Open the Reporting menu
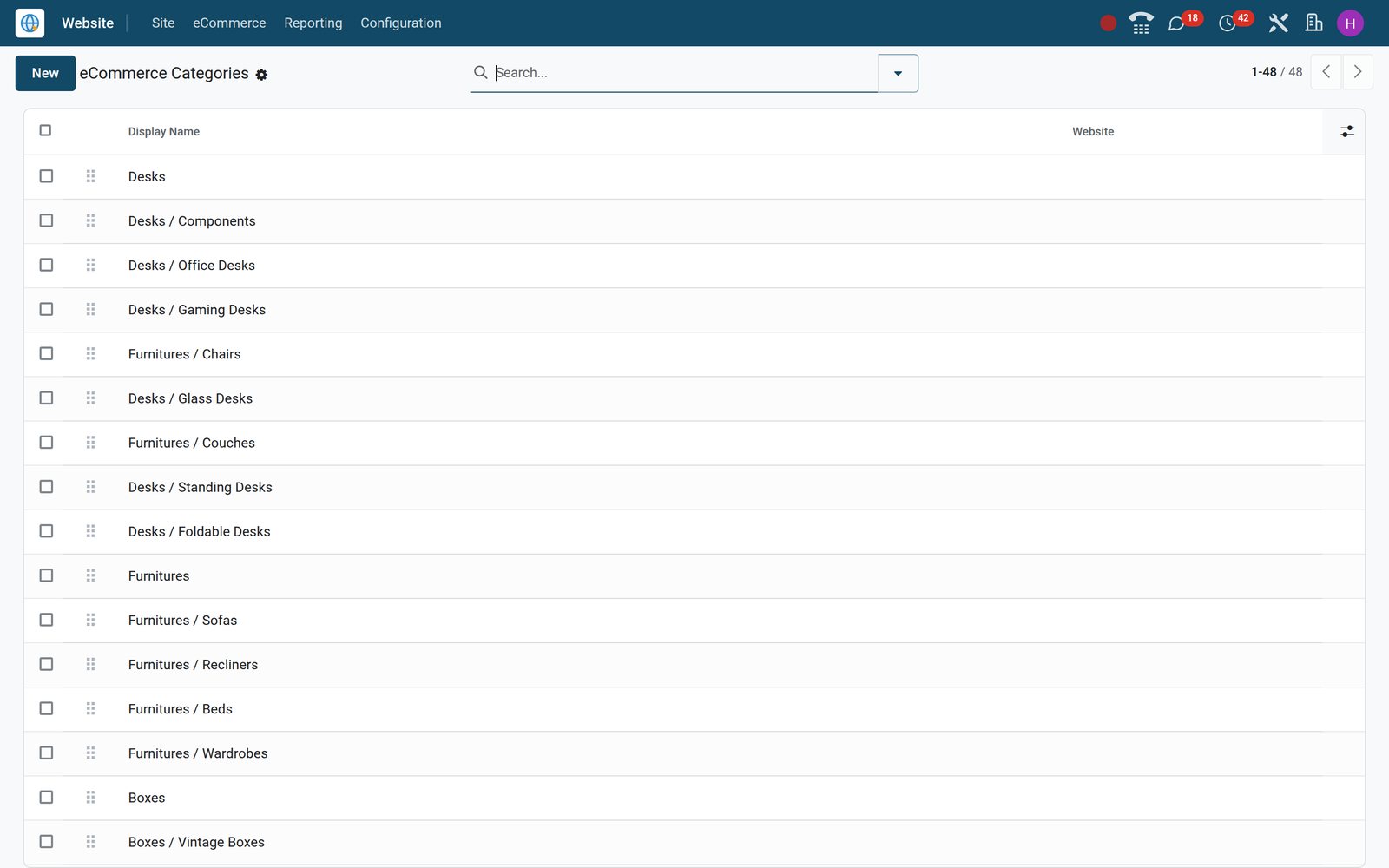Screen dimensions: 1389x868 coord(313,23)
